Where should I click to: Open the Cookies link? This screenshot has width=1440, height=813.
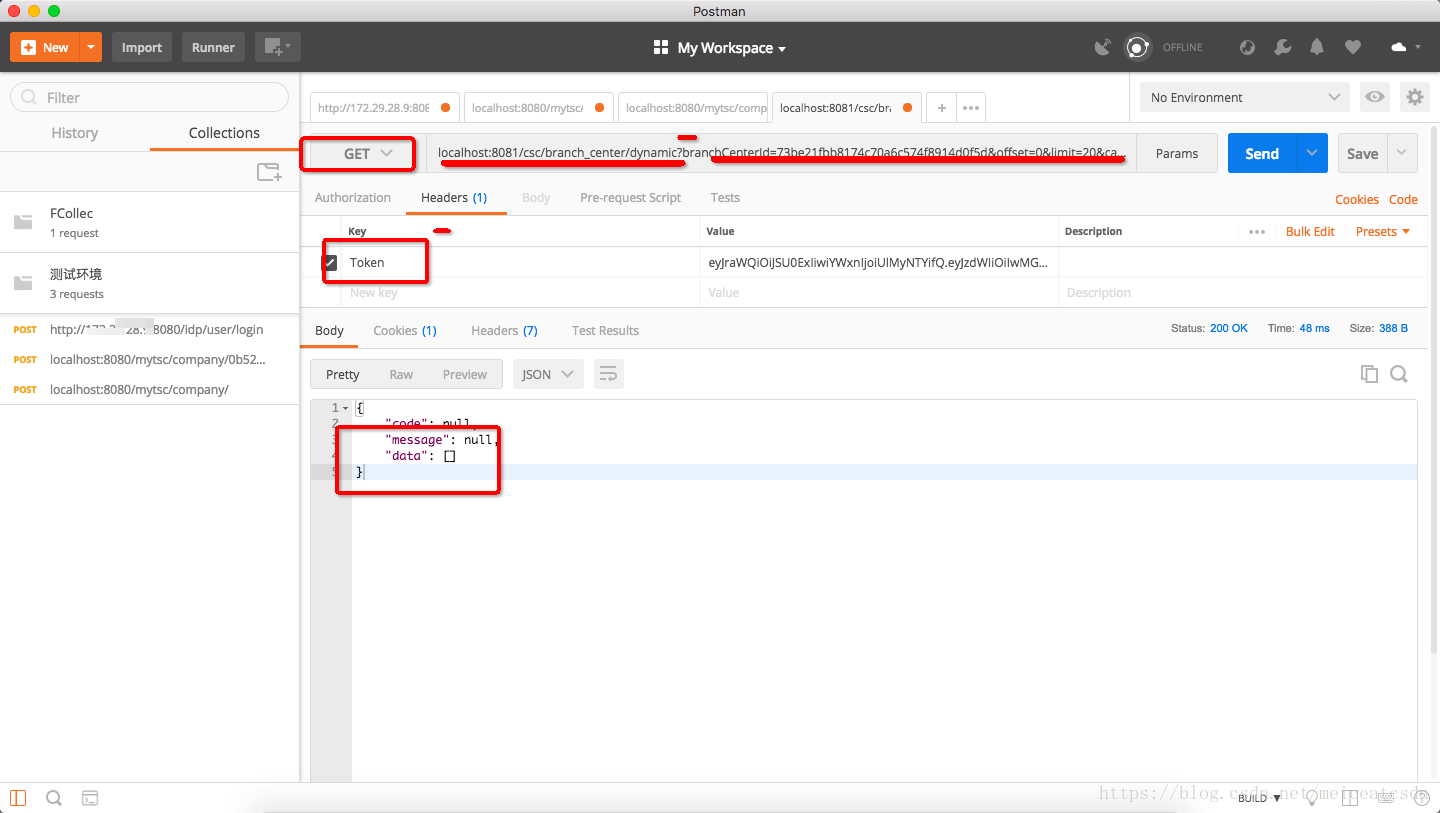[x=1357, y=199]
